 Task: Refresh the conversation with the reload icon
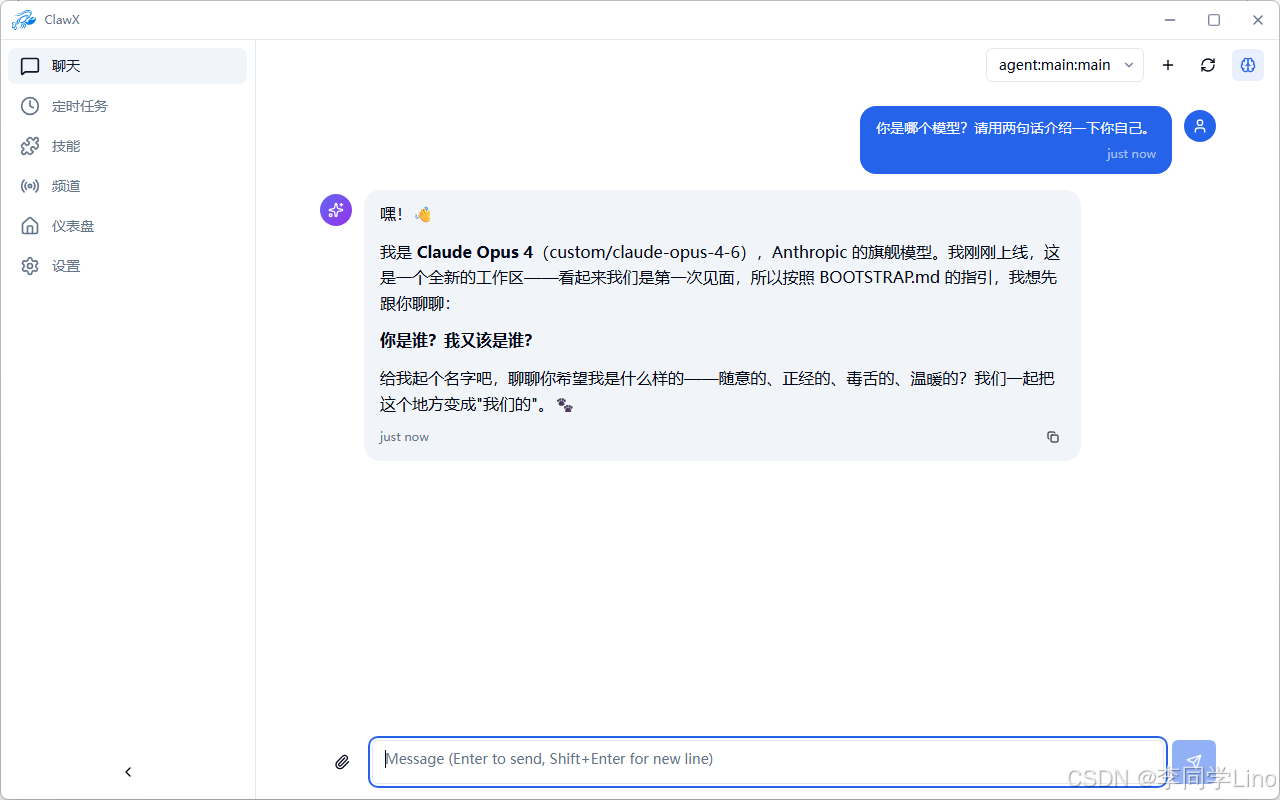point(1207,64)
